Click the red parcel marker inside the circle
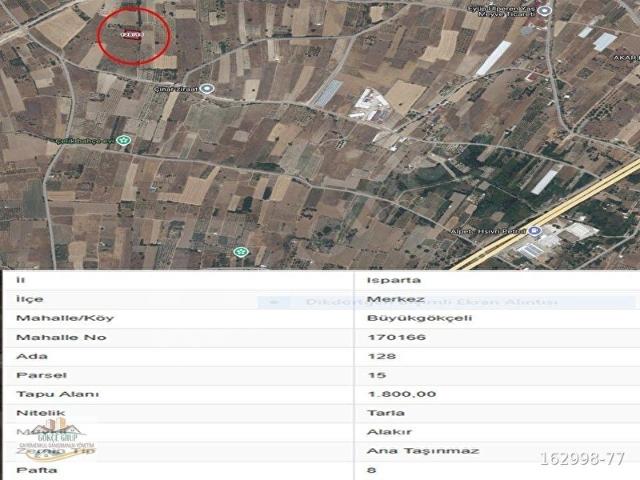Viewport: 640px width, 480px height. (x=132, y=35)
